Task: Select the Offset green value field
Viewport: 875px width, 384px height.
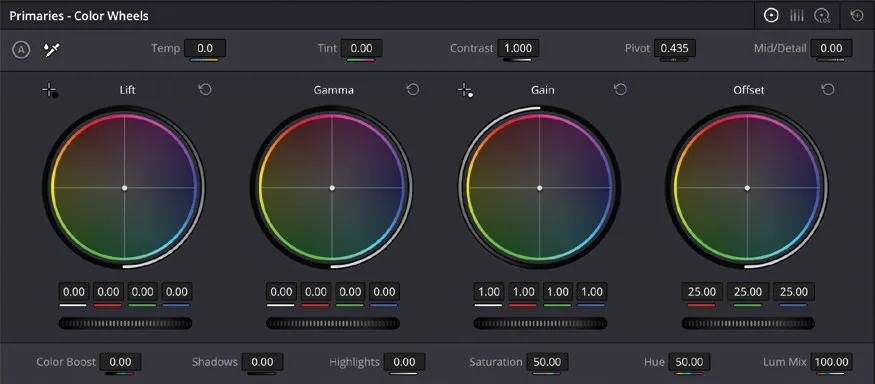Action: coord(748,291)
